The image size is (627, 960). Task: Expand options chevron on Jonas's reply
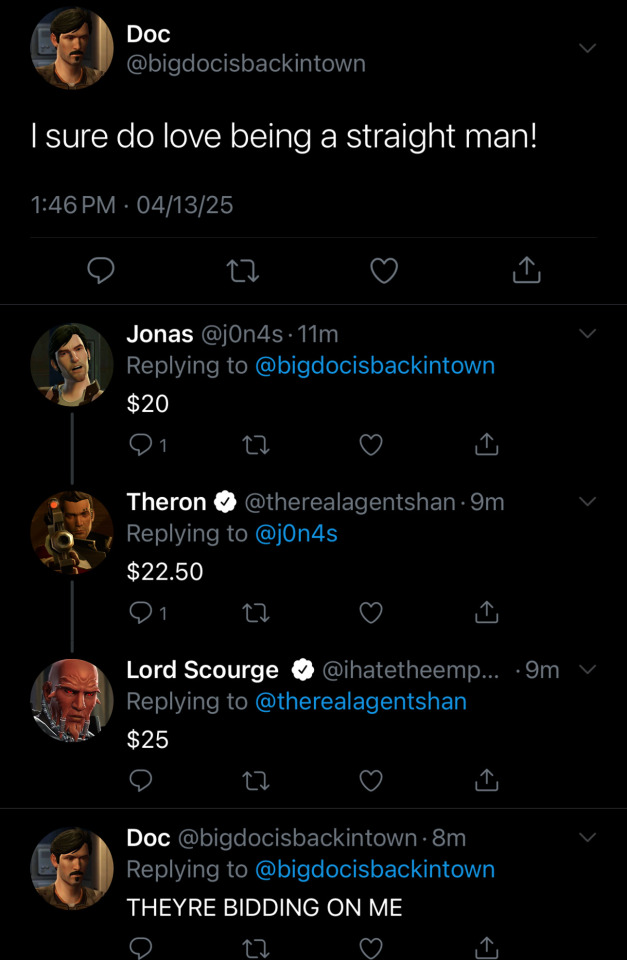point(587,334)
